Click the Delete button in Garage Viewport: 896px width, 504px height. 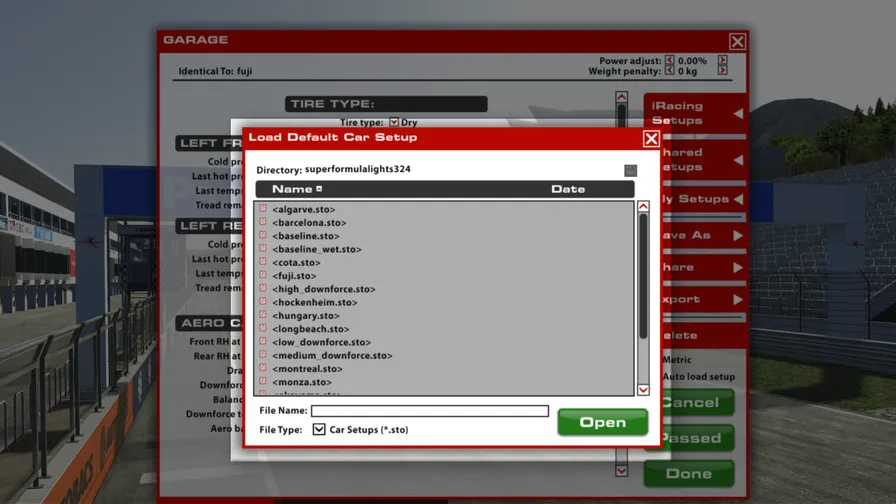(704, 335)
